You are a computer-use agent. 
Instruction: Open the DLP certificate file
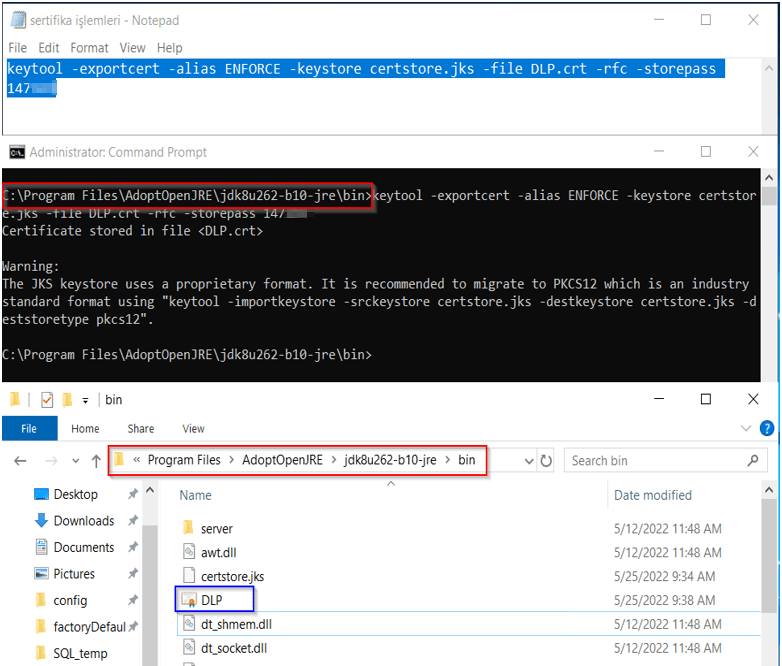pyautogui.click(x=211, y=600)
